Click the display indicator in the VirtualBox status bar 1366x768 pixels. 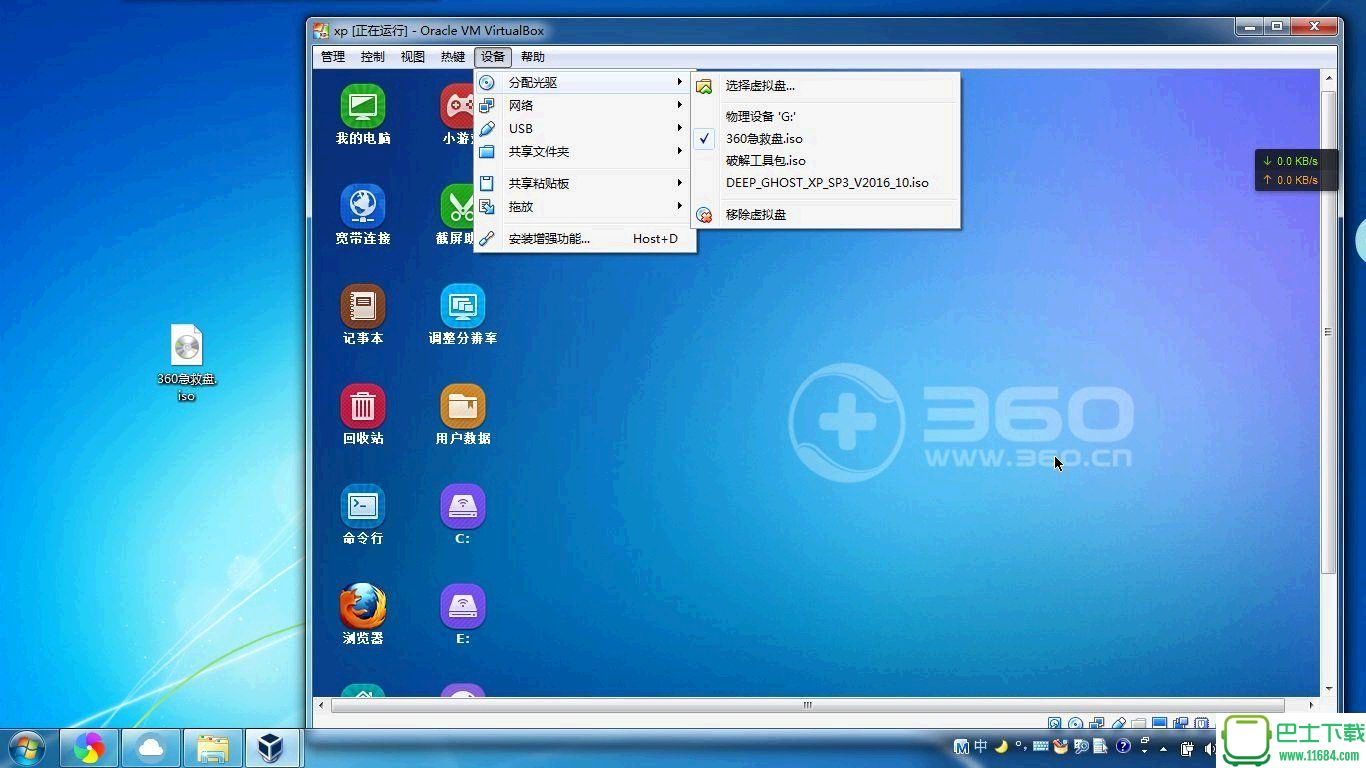(x=1160, y=722)
